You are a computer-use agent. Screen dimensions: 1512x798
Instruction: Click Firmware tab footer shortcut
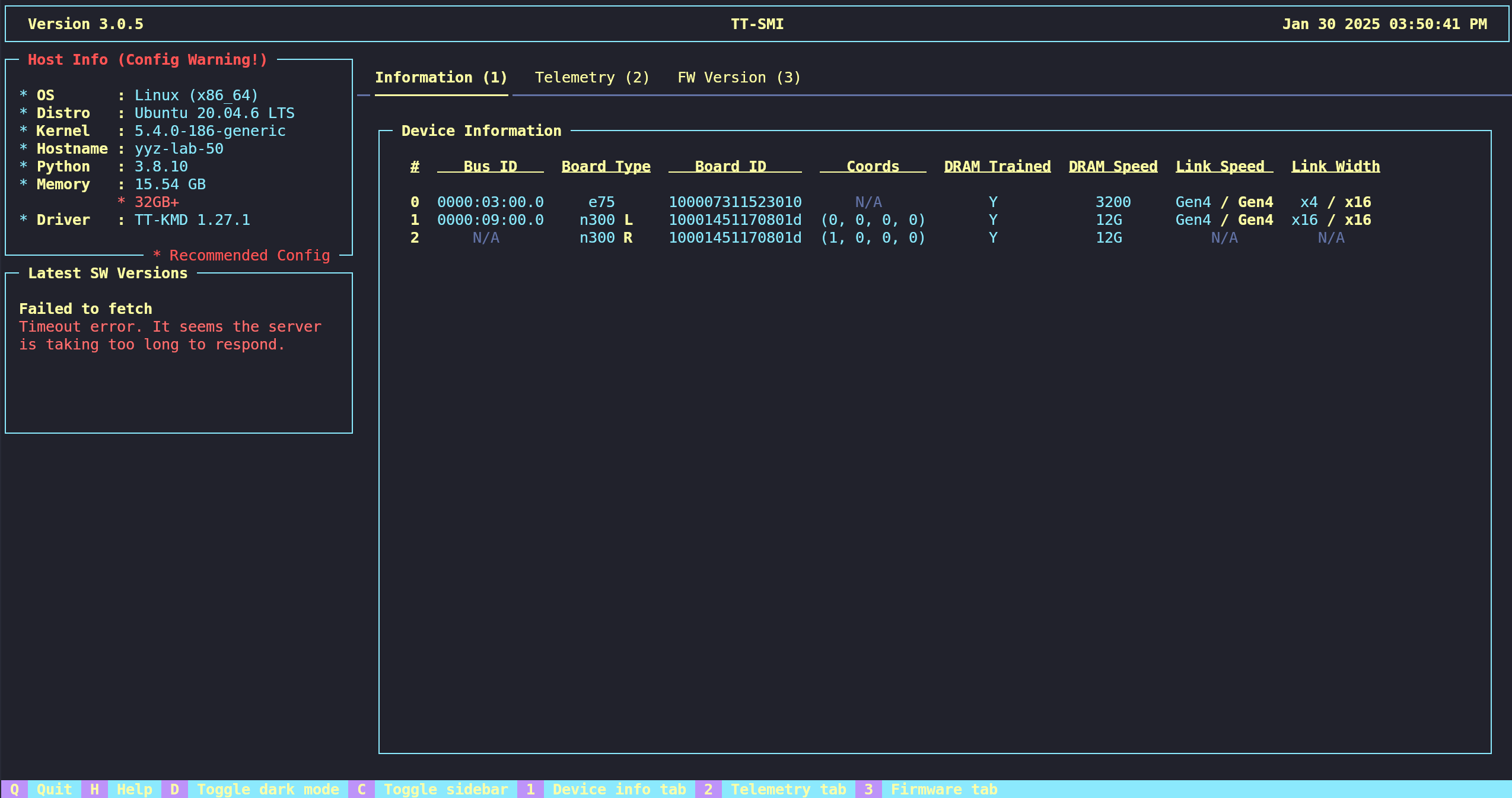pos(944,789)
